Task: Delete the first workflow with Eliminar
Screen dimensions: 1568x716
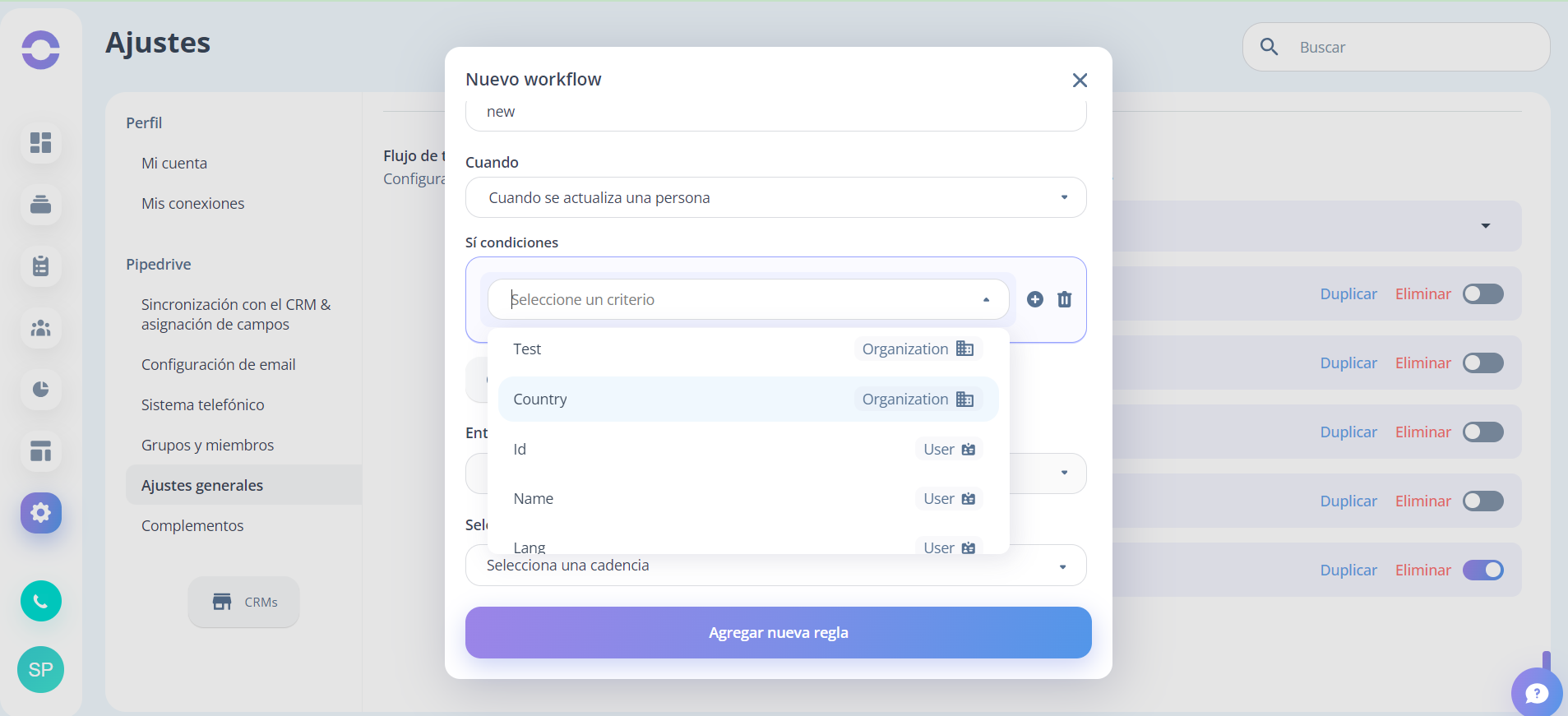Action: [x=1422, y=293]
